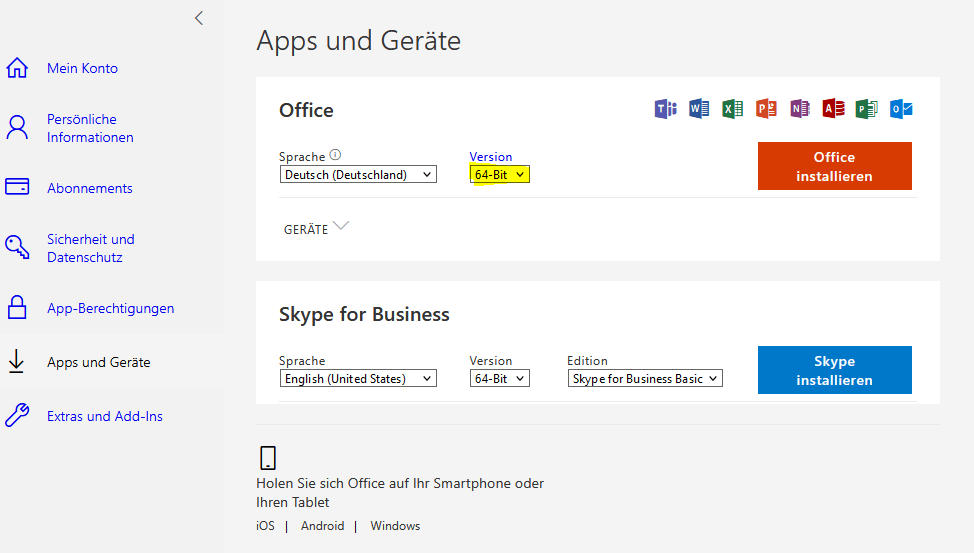
Task: Click the Skype installieren button
Action: point(835,370)
